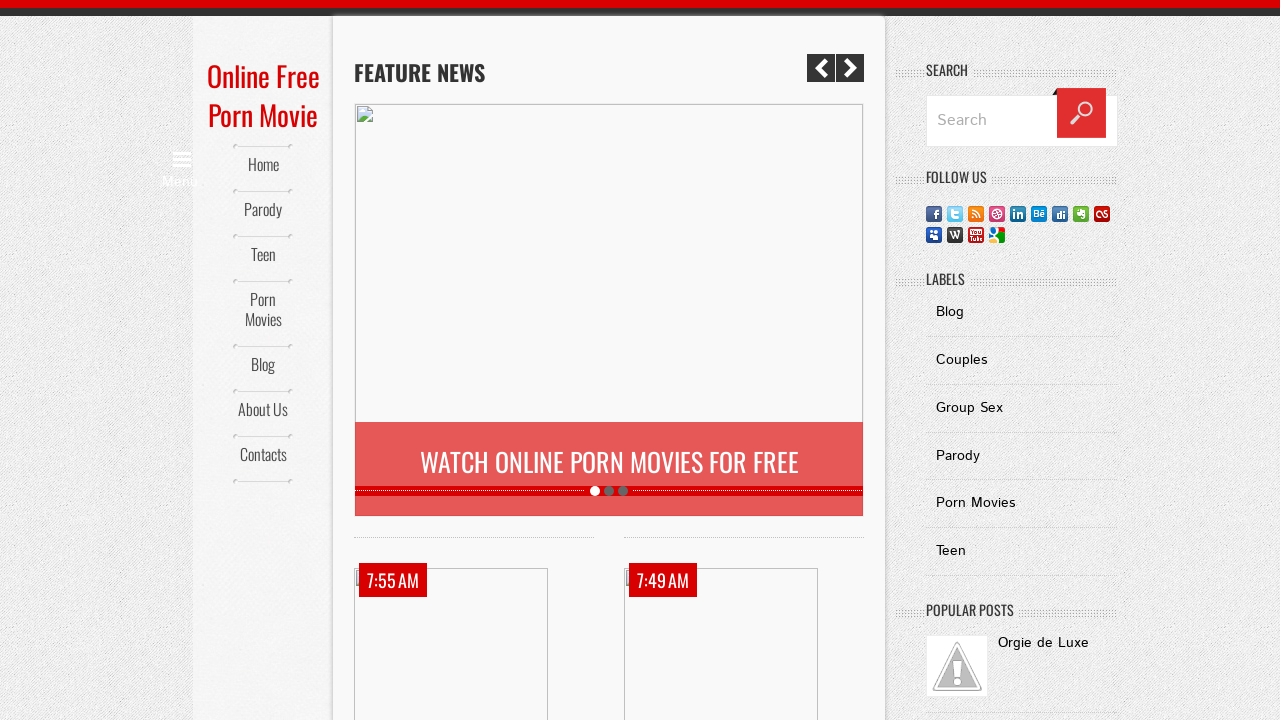
Task: Open the RSS feed icon
Action: coord(976,214)
